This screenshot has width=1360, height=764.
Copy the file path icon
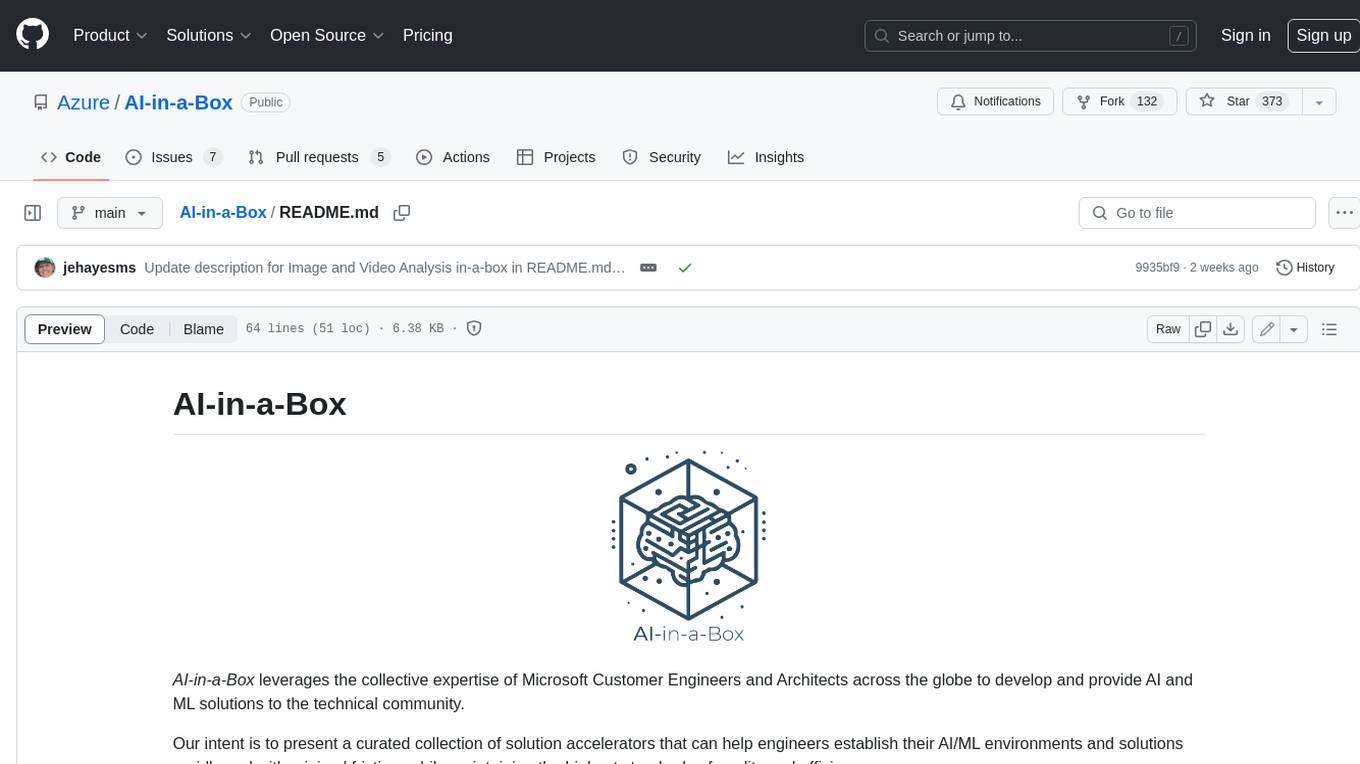[402, 212]
